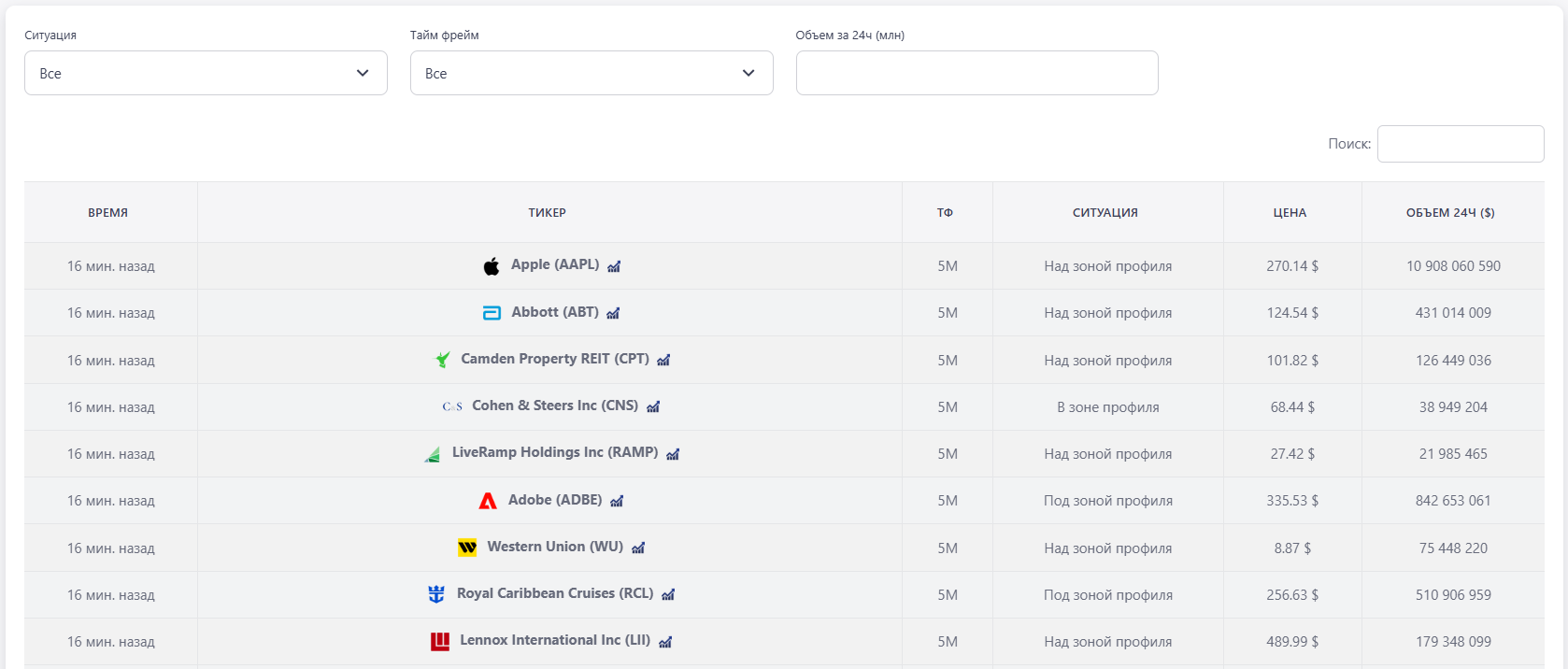Open the Apple (AAPL) ticker link

tap(554, 264)
